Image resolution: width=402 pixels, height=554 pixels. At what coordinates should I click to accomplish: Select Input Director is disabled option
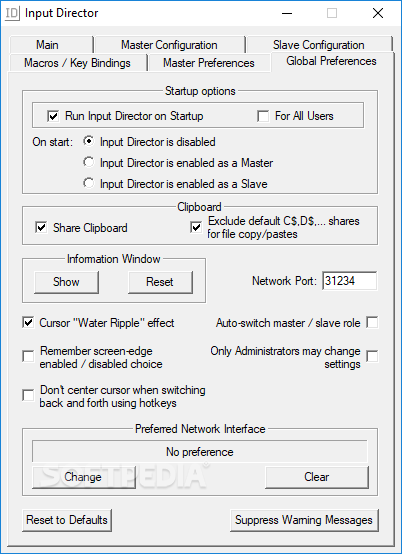click(89, 142)
